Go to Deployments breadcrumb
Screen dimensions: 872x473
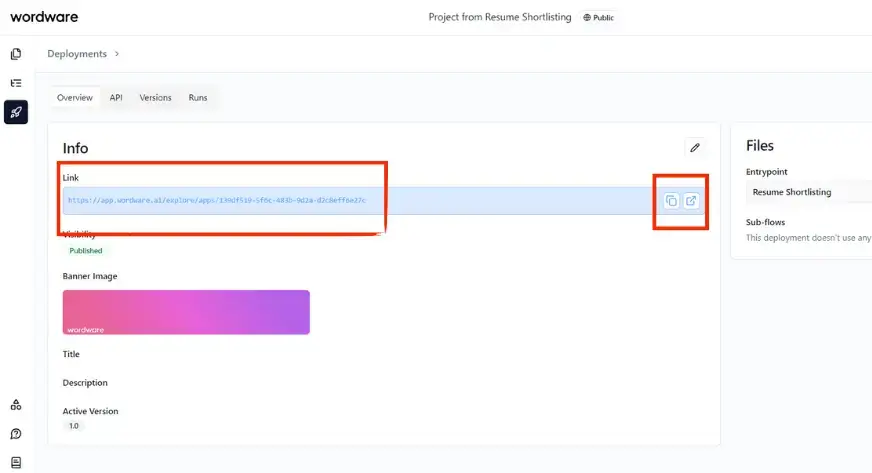[77, 54]
